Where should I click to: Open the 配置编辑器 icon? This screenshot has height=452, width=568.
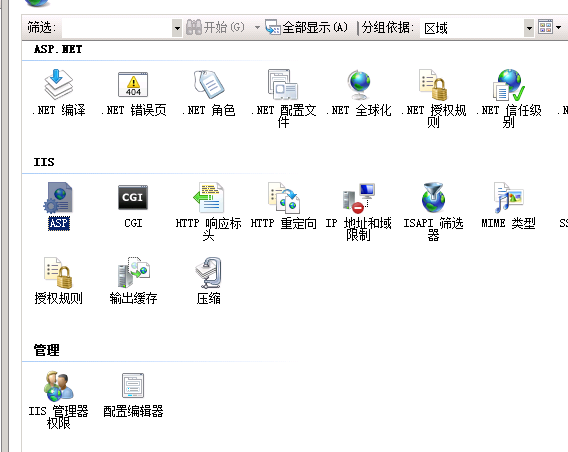(x=133, y=386)
